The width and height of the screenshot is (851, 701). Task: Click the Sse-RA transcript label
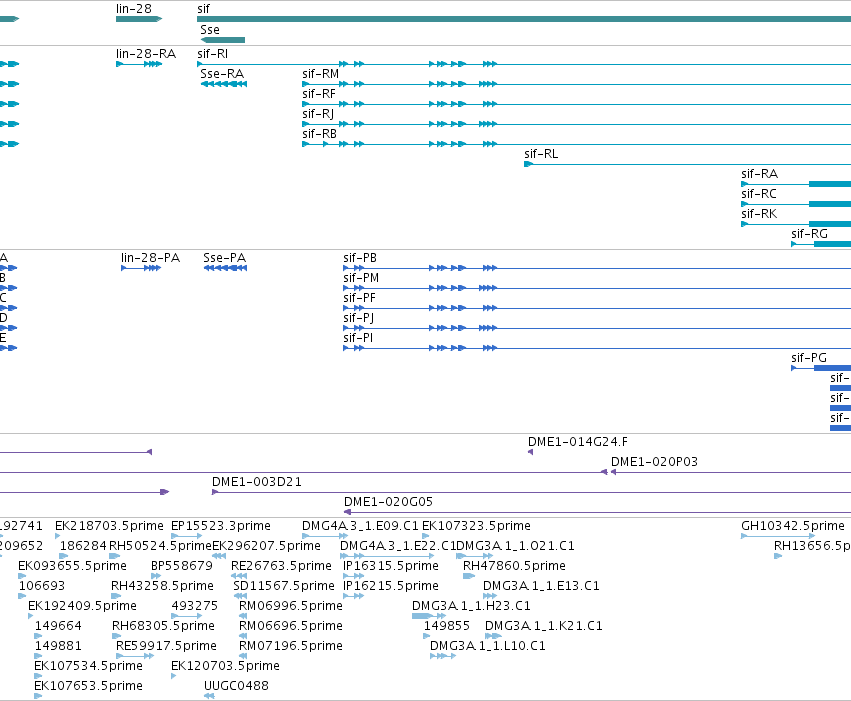222,74
